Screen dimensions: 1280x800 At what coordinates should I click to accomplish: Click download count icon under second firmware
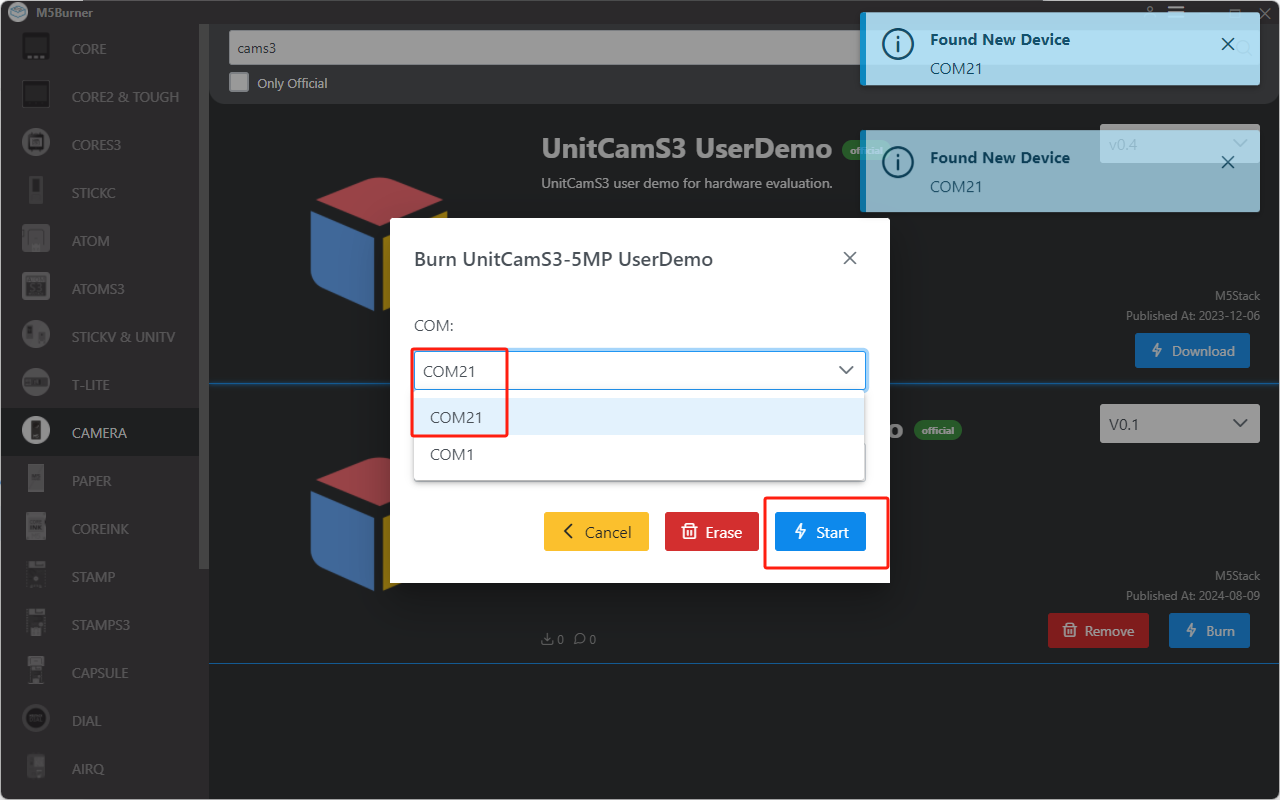(547, 639)
